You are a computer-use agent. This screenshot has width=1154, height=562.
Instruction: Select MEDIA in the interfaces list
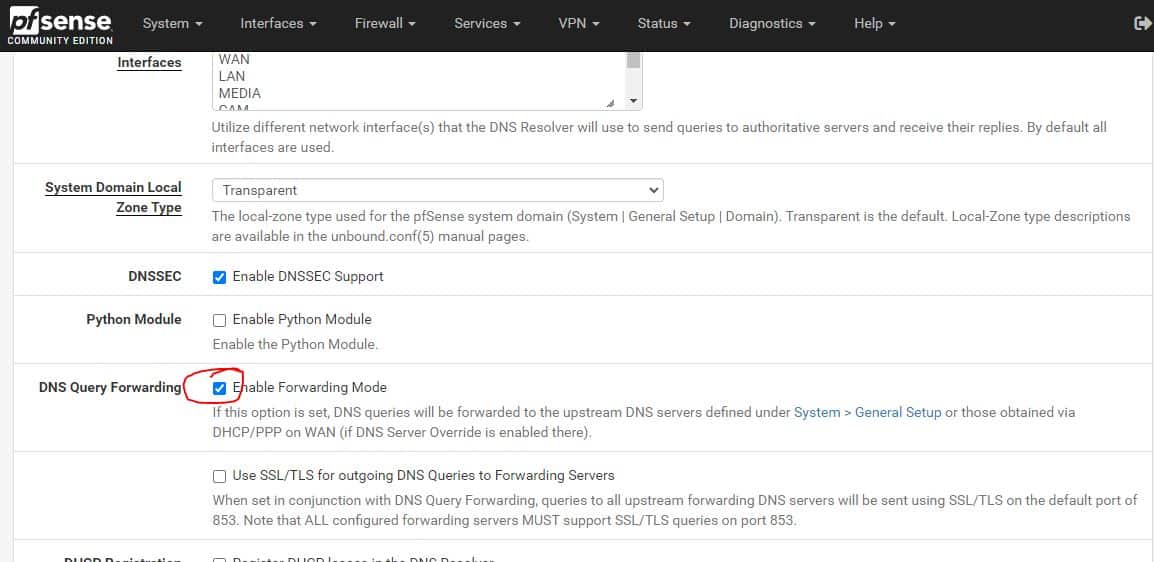tap(240, 93)
